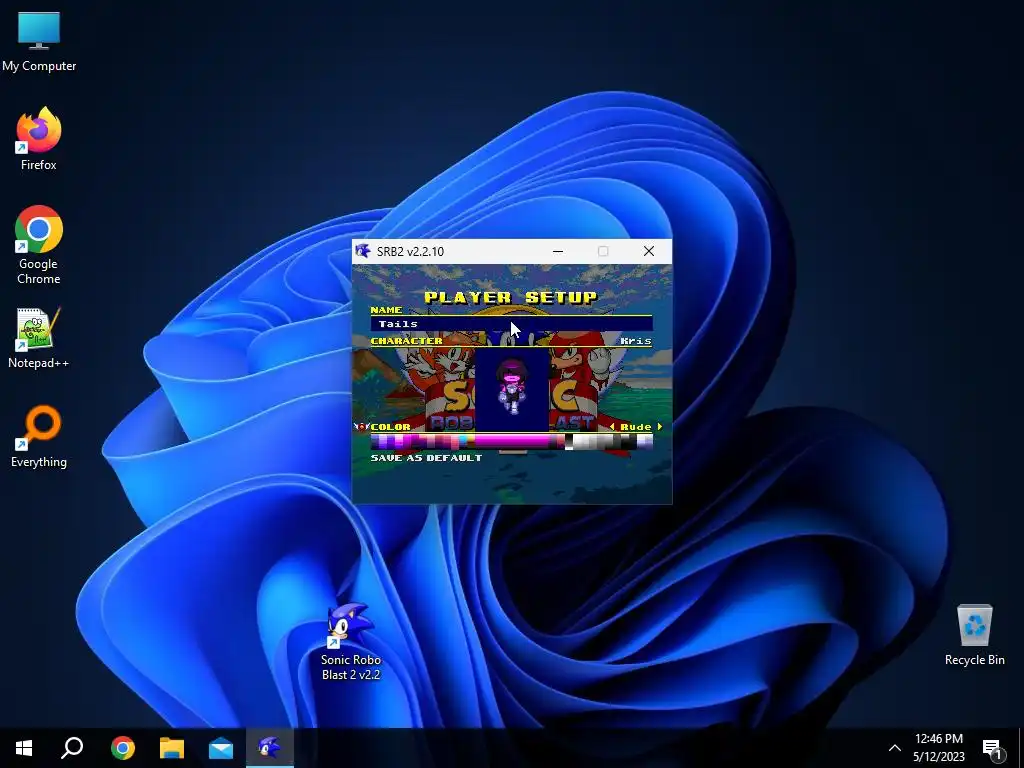Click left arrow beside Rude color
This screenshot has width=1024, height=768.
coord(612,426)
